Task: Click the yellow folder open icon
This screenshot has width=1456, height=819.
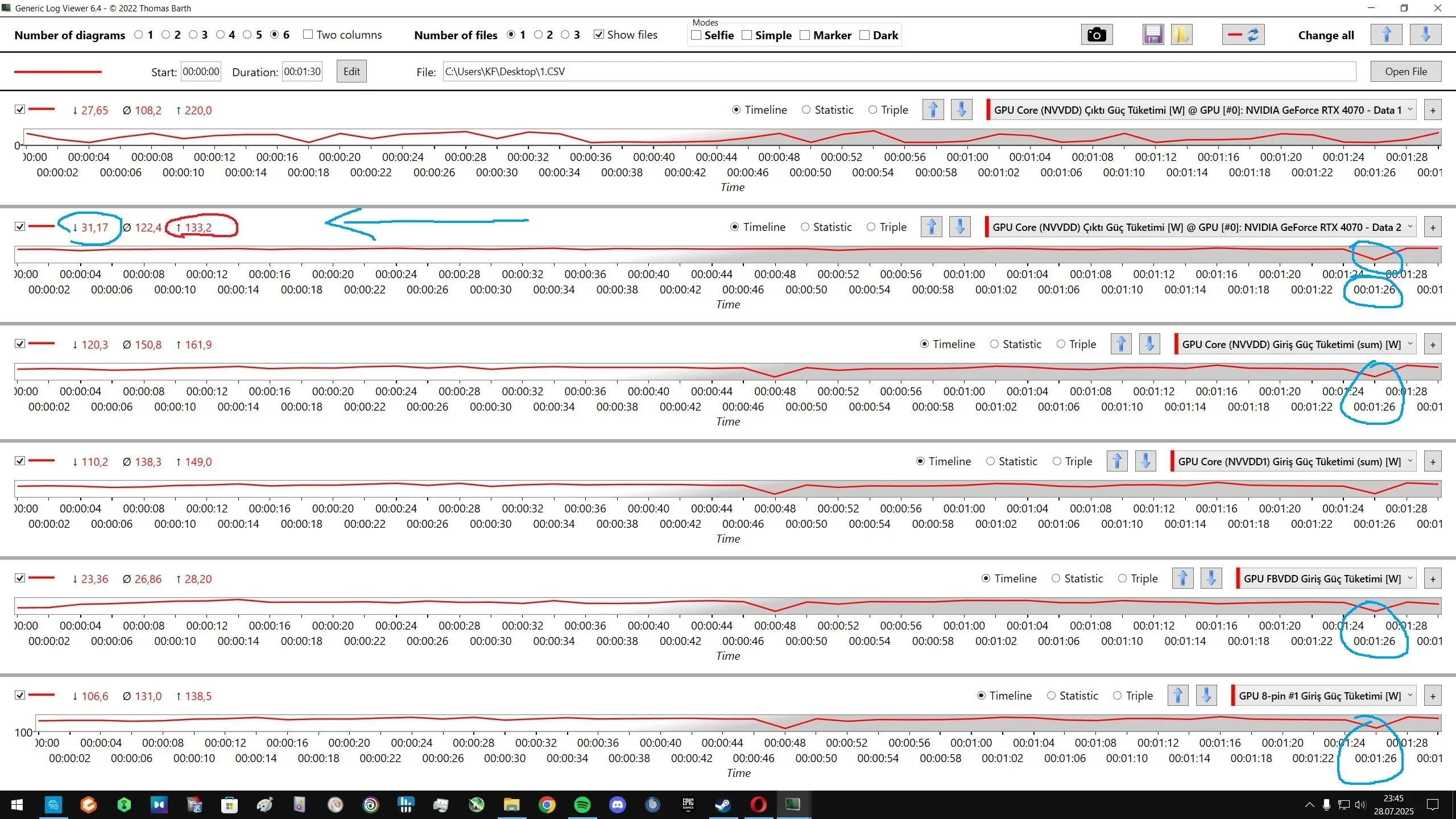Action: pyautogui.click(x=1181, y=35)
